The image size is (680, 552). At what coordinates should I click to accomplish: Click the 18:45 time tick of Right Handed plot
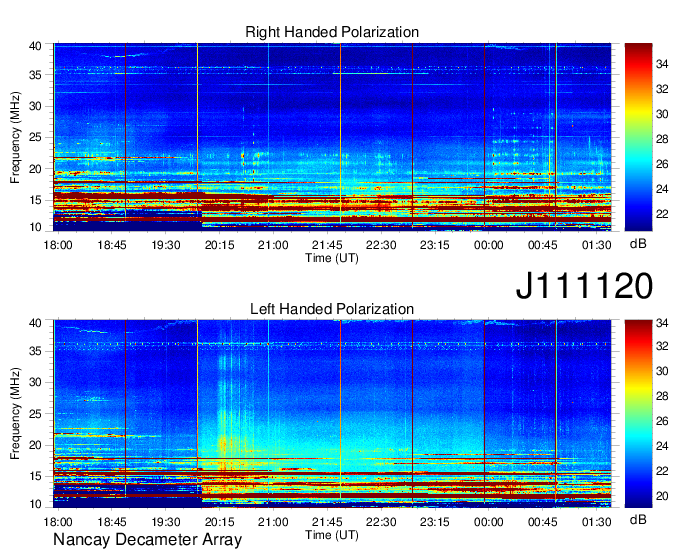[112, 245]
